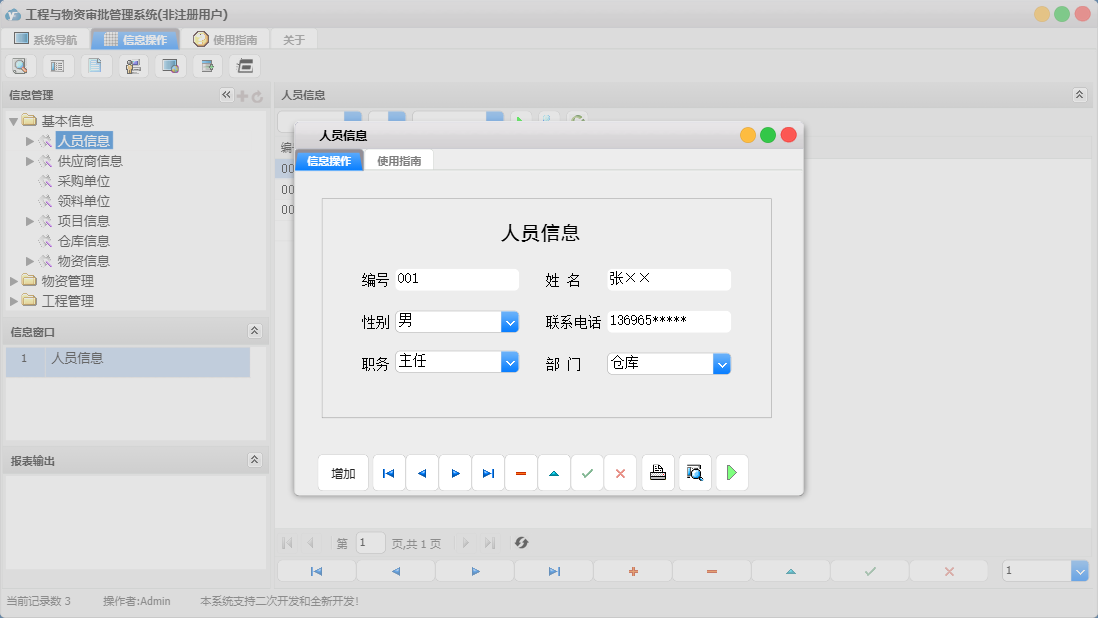Image resolution: width=1098 pixels, height=618 pixels.
Task: Click the green execute arrow in the dialog
Action: [x=731, y=472]
